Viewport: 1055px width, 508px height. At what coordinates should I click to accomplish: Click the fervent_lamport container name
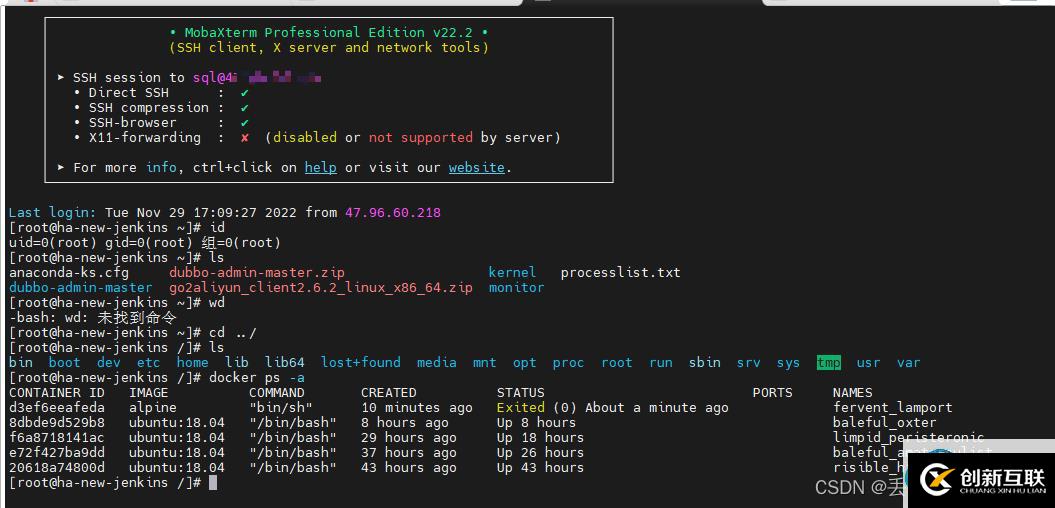[x=892, y=408]
